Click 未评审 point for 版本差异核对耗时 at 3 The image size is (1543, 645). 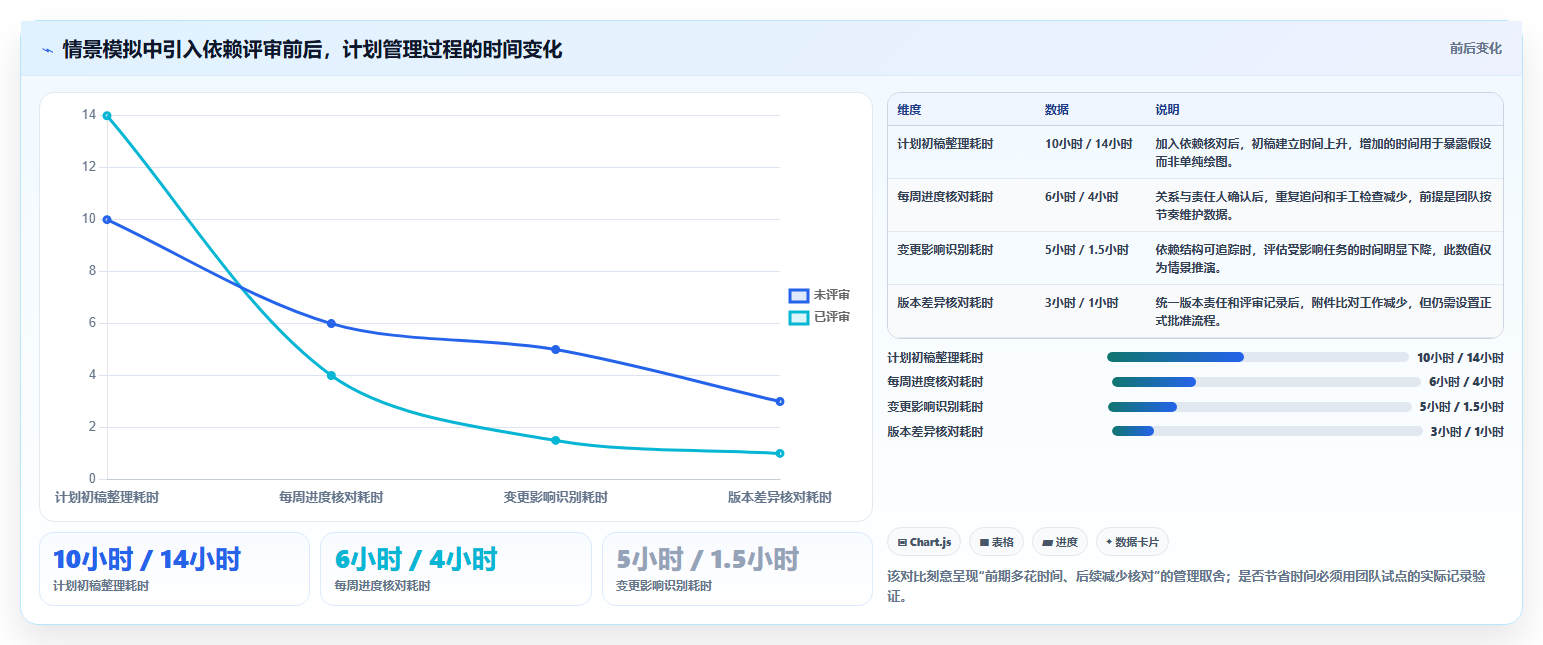[780, 402]
